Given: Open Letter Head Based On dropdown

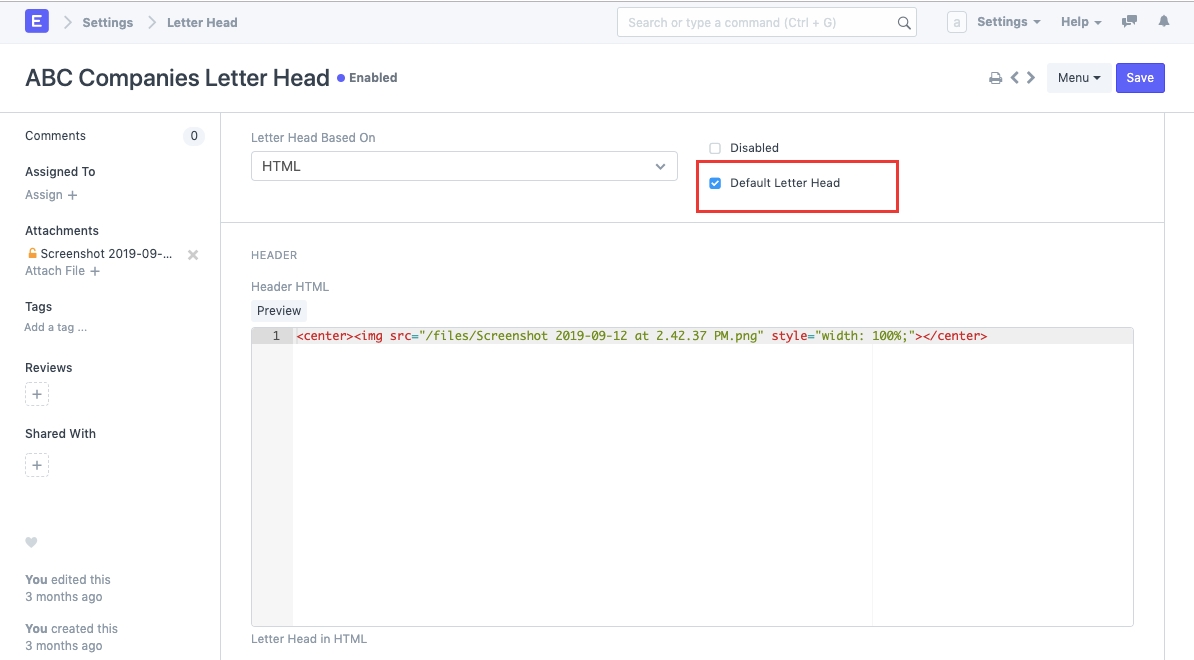Looking at the screenshot, I should [x=464, y=166].
